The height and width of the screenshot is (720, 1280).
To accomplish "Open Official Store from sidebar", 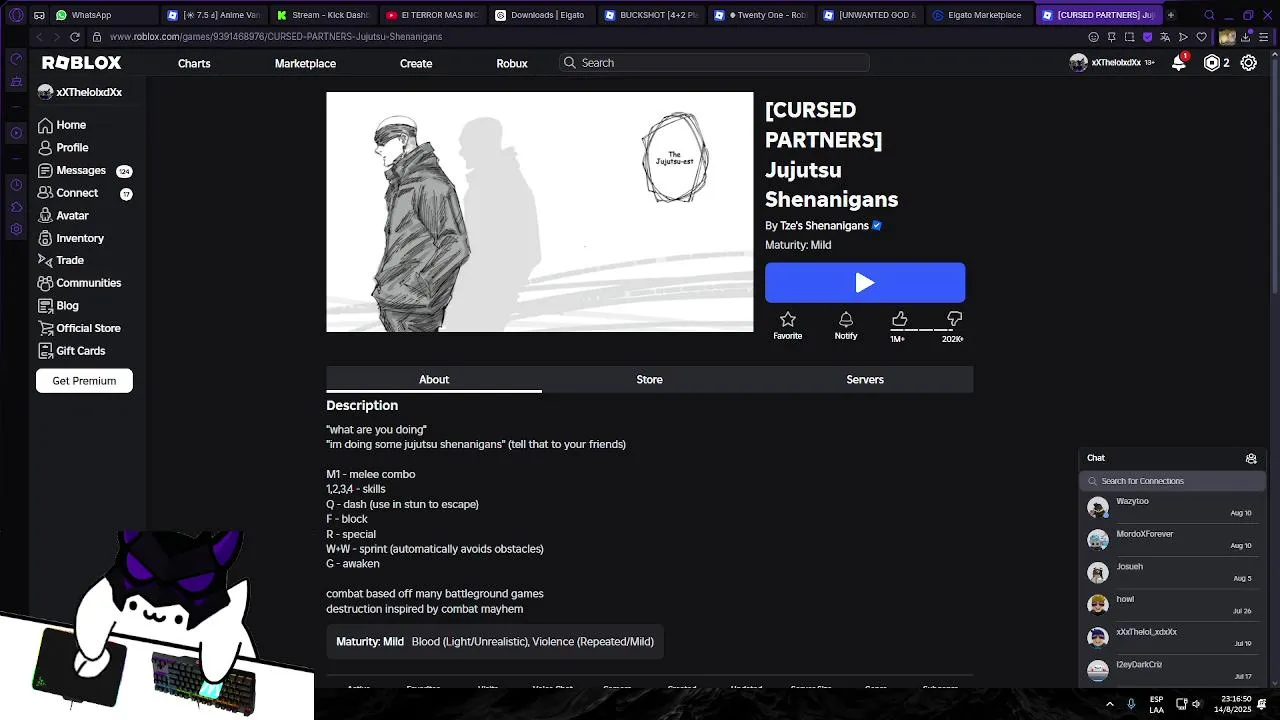I will click(x=79, y=328).
